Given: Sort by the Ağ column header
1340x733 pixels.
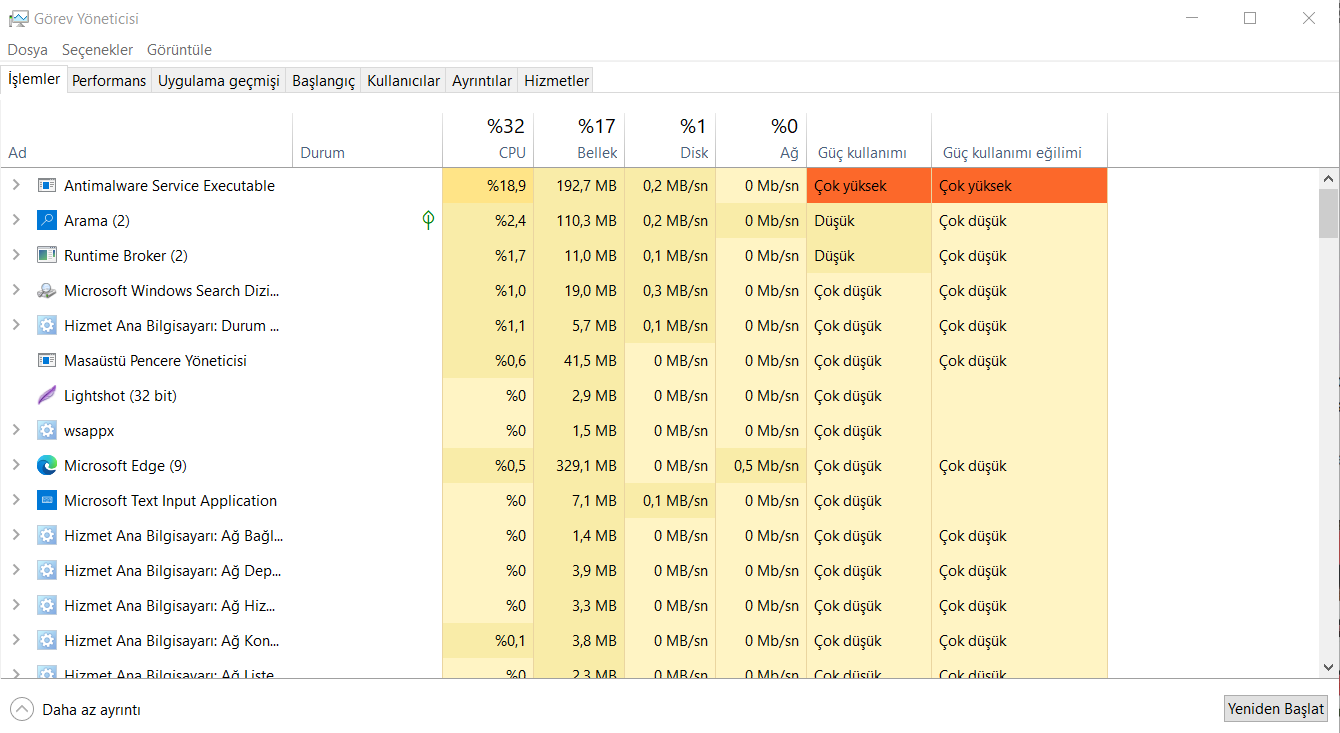Looking at the screenshot, I should coord(761,139).
